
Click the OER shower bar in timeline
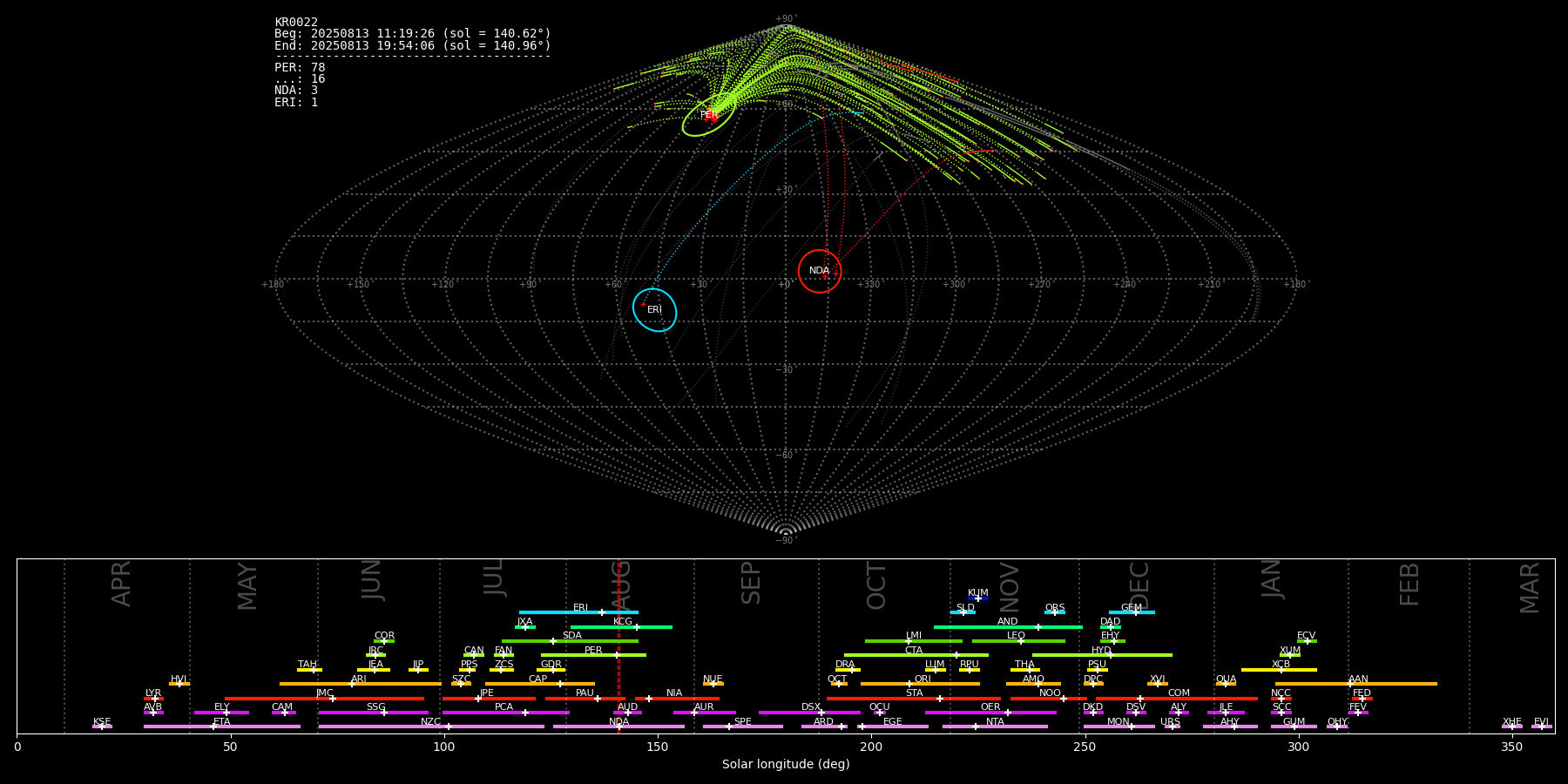pyautogui.click(x=990, y=713)
